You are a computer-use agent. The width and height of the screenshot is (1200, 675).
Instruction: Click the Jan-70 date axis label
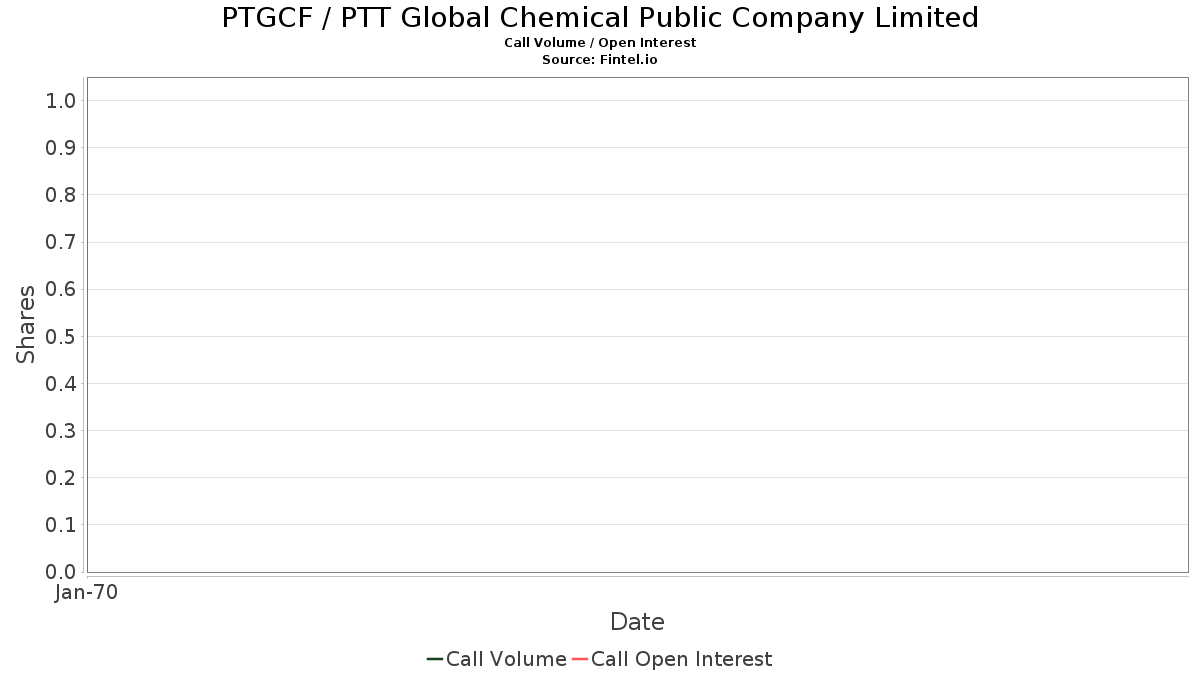point(87,593)
